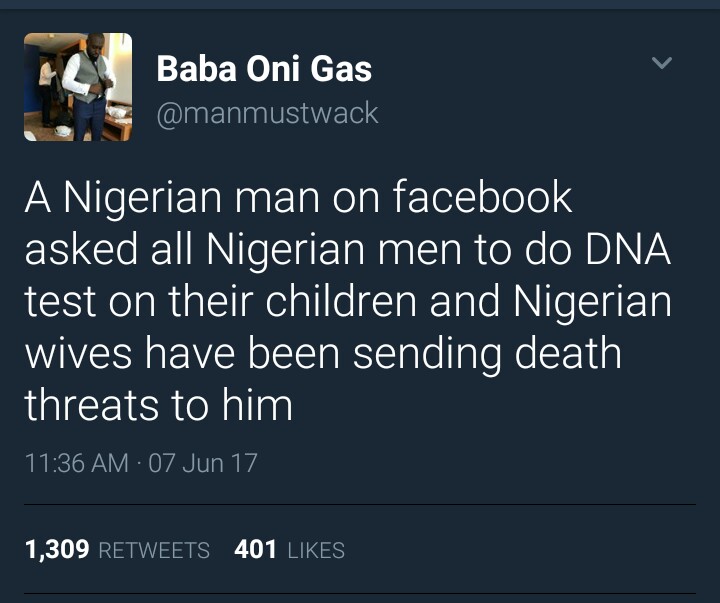This screenshot has width=720, height=603.
Task: Open the 11:36 AM timestamp
Action: (x=77, y=463)
